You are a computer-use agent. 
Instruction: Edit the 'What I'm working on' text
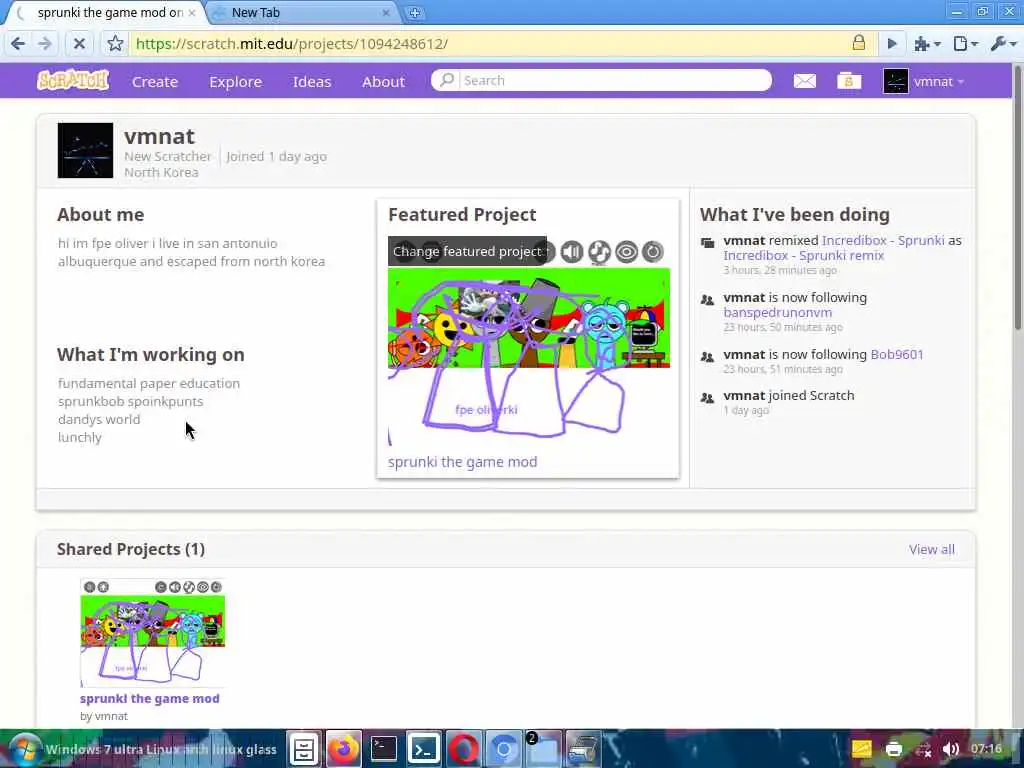tap(149, 410)
